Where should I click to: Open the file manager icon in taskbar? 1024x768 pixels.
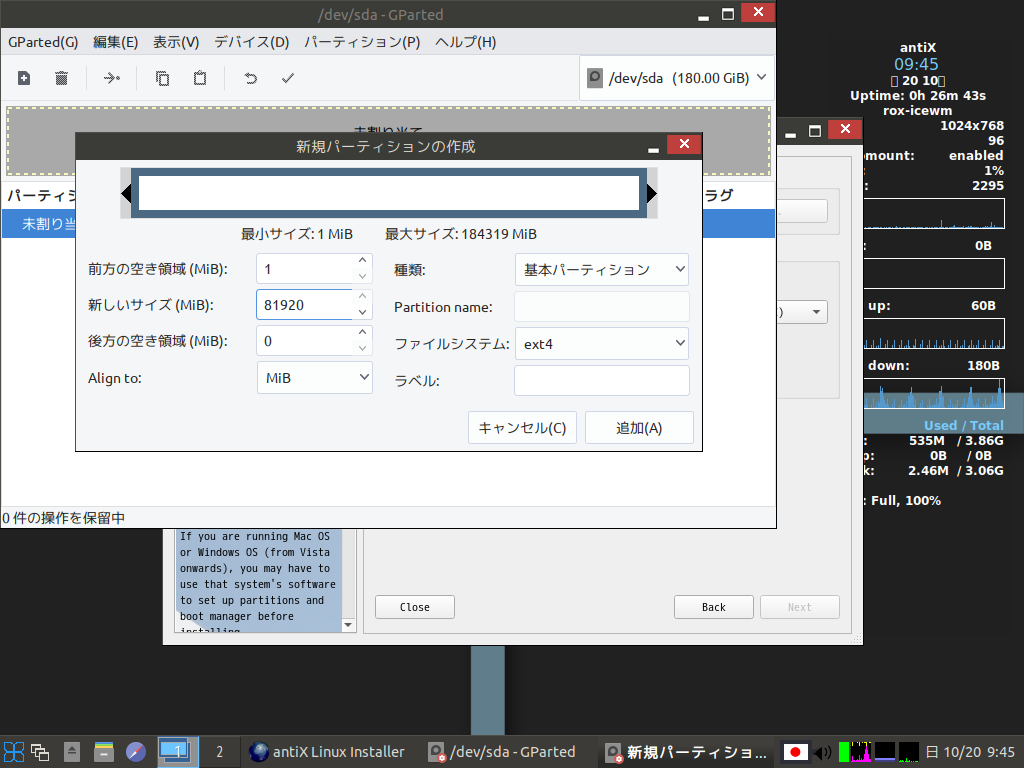click(x=104, y=752)
